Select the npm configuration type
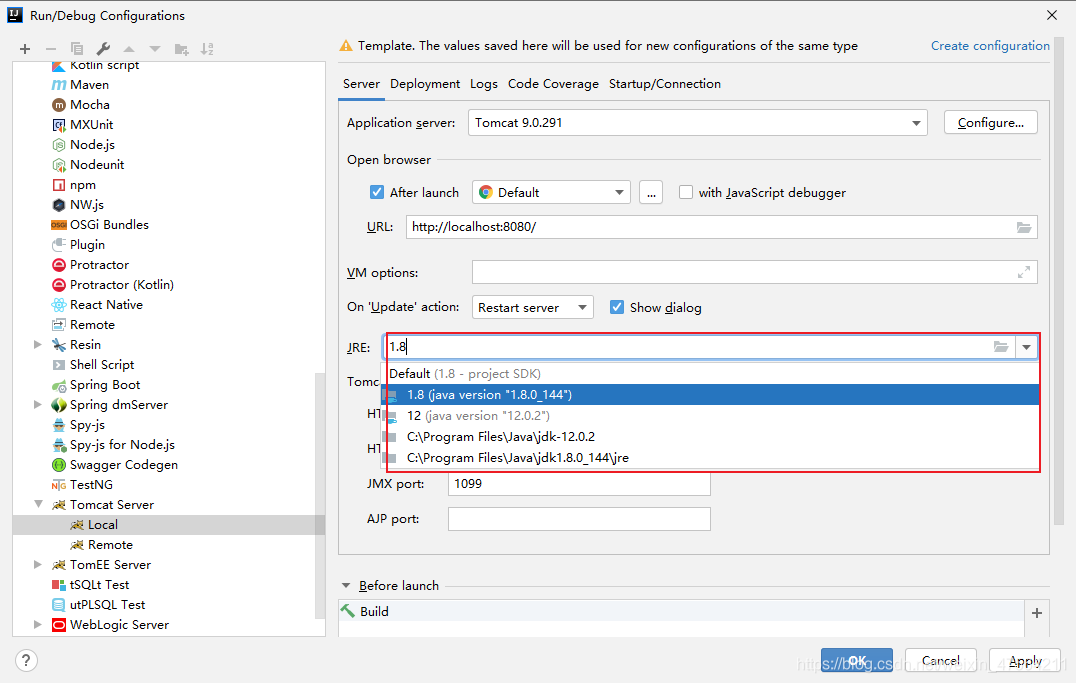The height and width of the screenshot is (683, 1076). pyautogui.click(x=82, y=185)
